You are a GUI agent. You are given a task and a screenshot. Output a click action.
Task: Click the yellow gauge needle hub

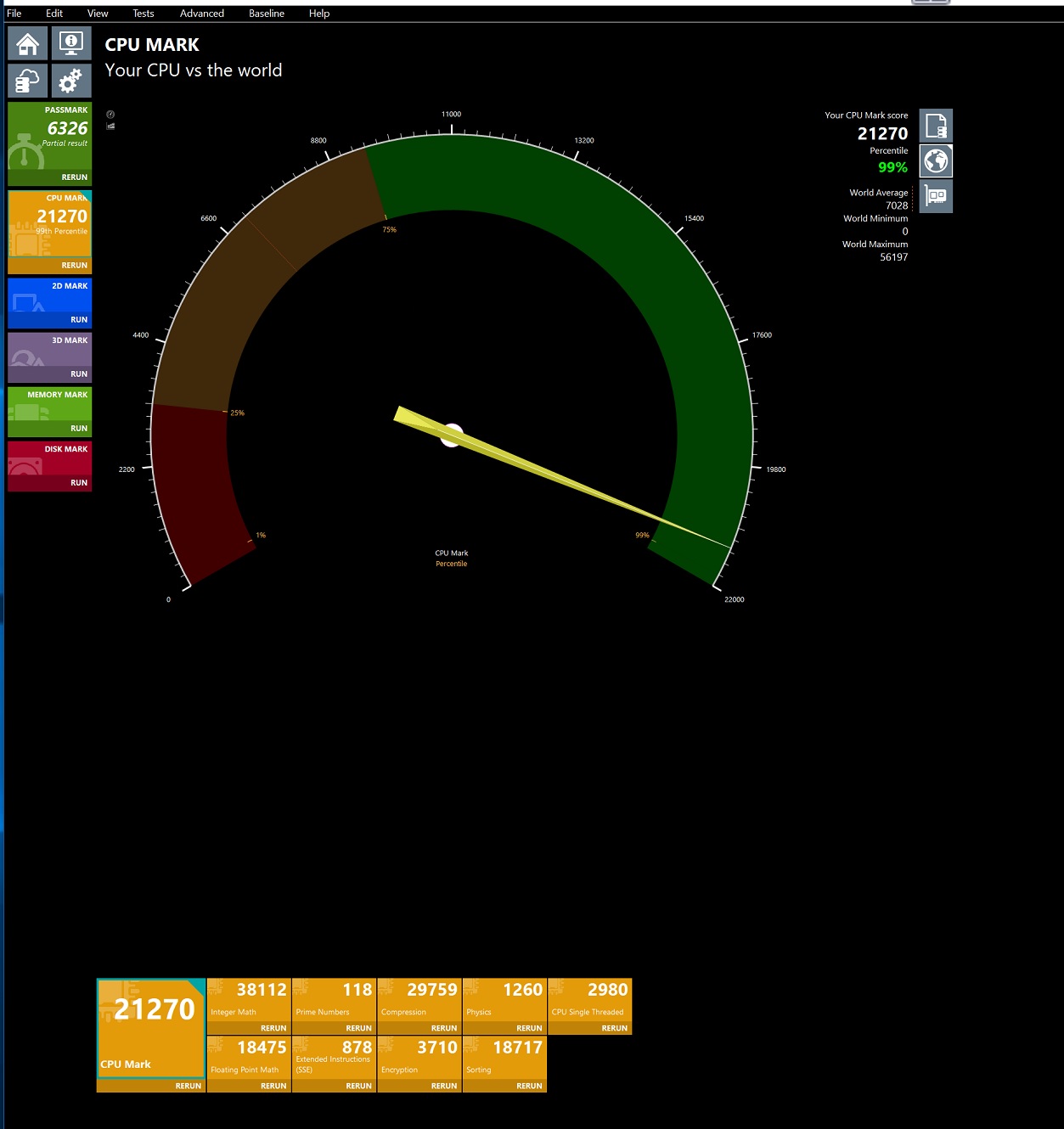(x=452, y=435)
